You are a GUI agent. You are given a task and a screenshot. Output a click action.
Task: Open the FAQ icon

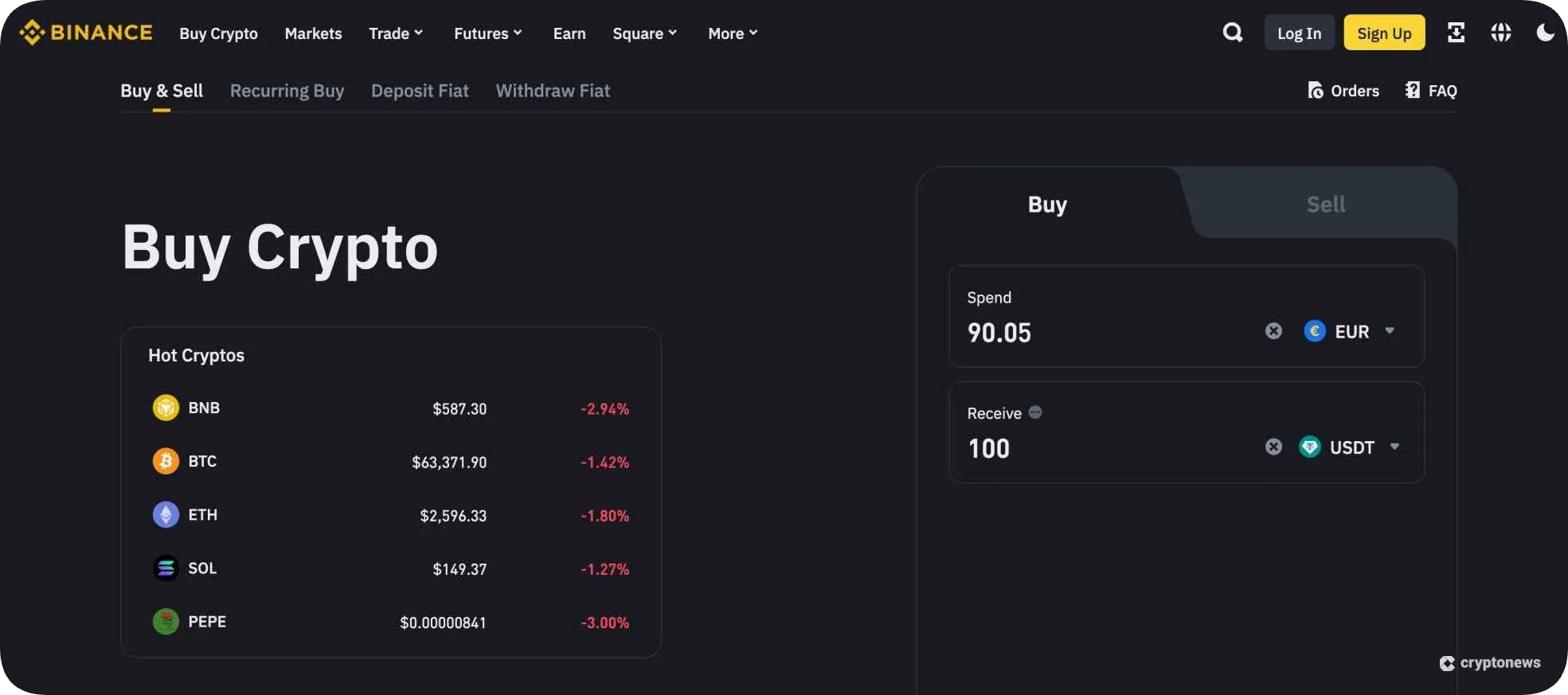(x=1413, y=90)
